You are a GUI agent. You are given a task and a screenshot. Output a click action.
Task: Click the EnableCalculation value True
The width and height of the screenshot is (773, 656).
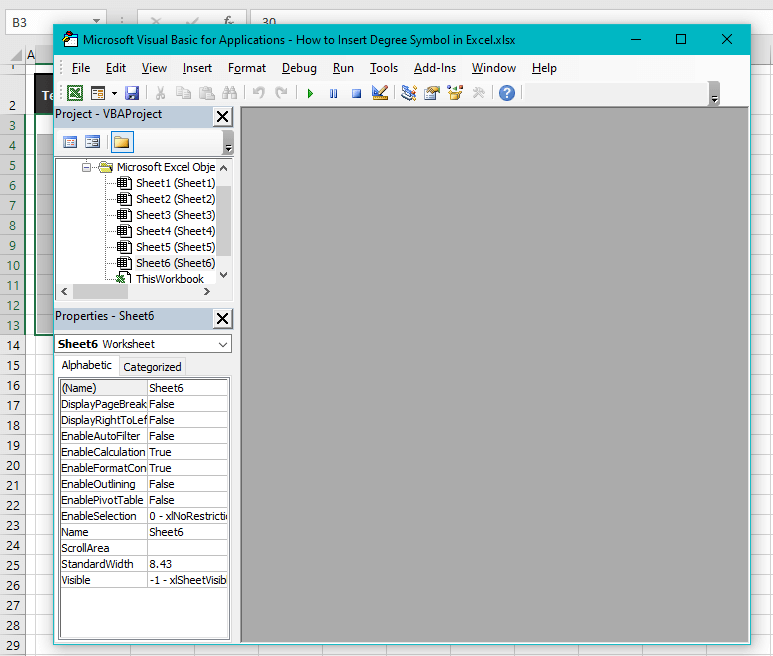187,452
